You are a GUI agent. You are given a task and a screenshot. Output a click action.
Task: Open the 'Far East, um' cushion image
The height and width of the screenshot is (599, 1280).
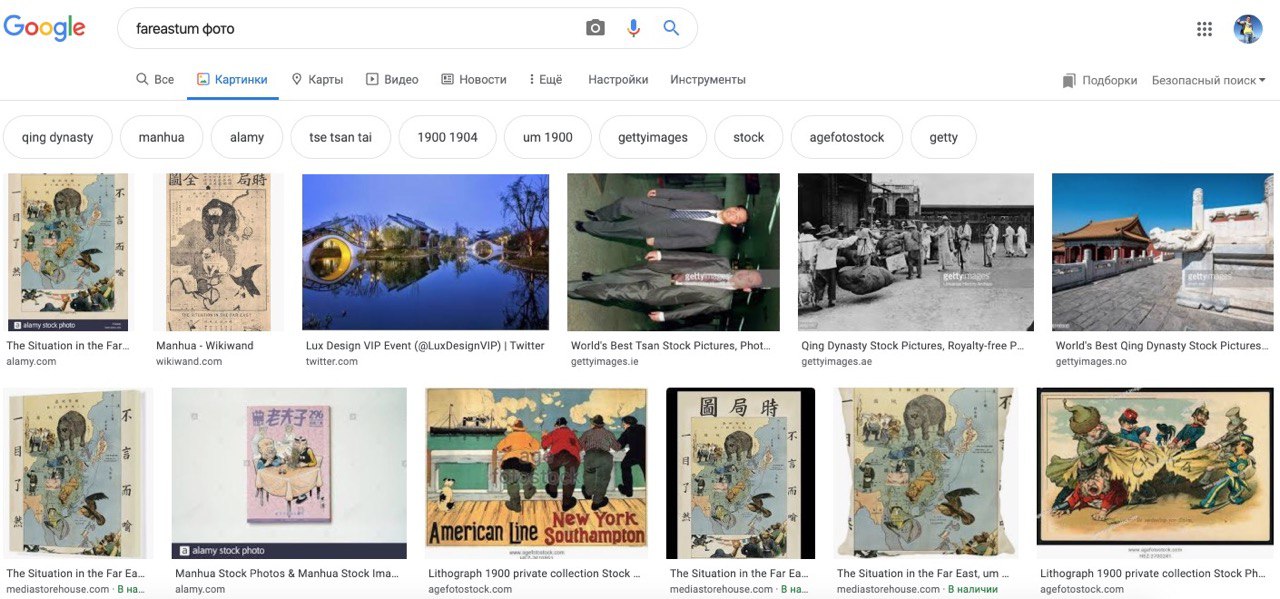tap(926, 473)
